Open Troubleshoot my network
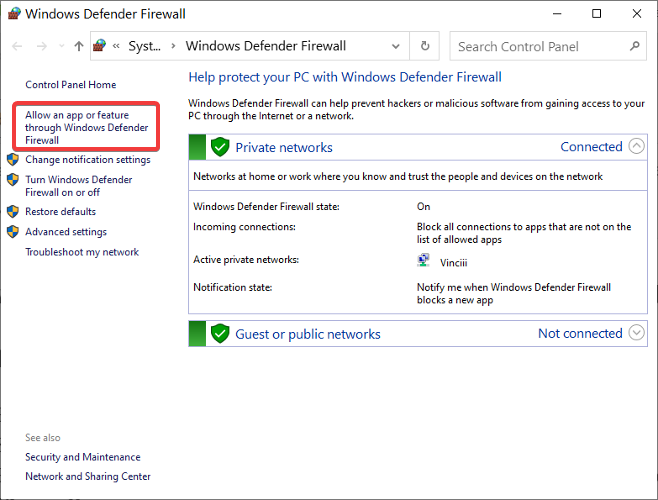 pos(82,252)
